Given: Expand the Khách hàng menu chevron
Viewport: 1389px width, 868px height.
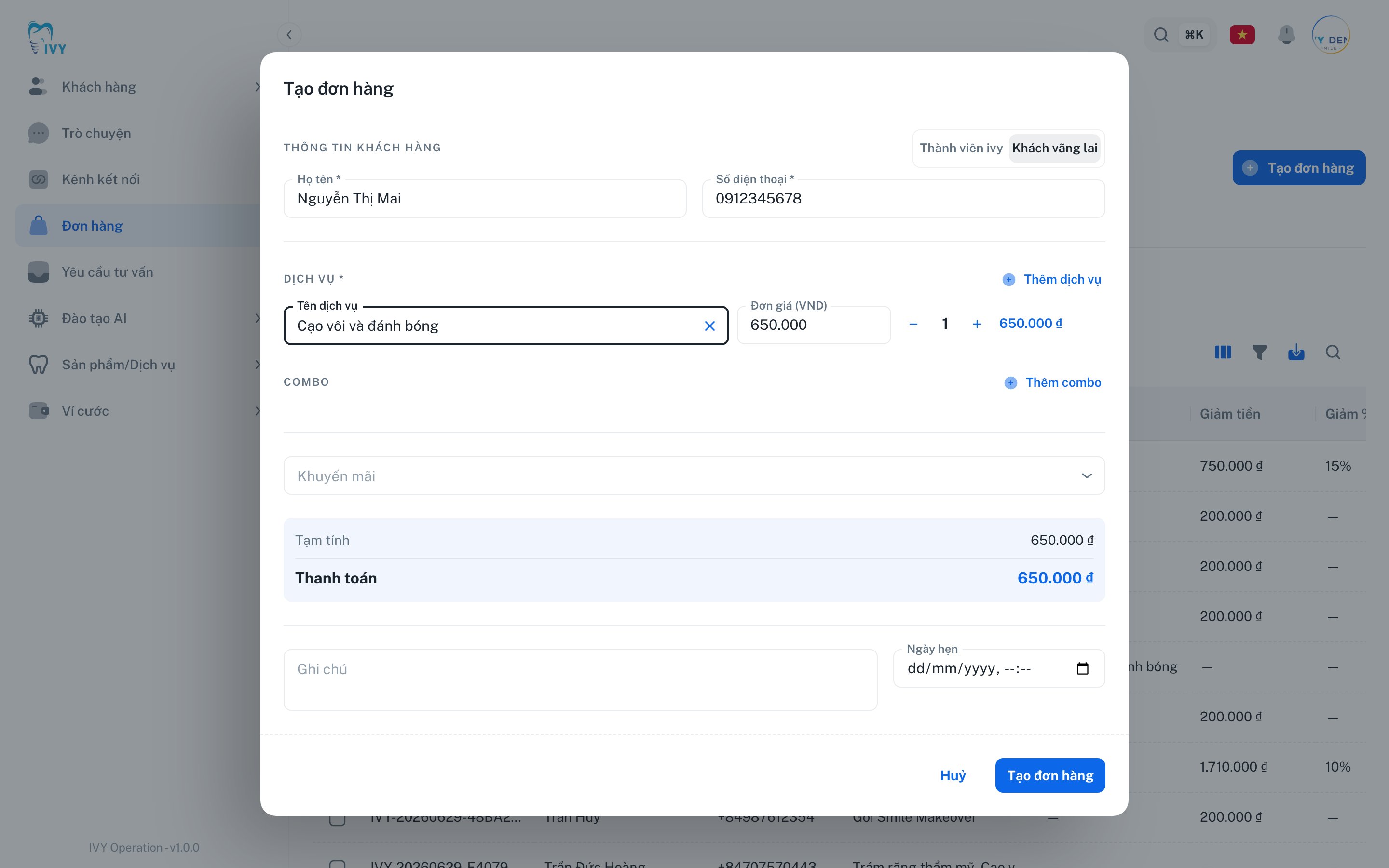Looking at the screenshot, I should pos(257,87).
